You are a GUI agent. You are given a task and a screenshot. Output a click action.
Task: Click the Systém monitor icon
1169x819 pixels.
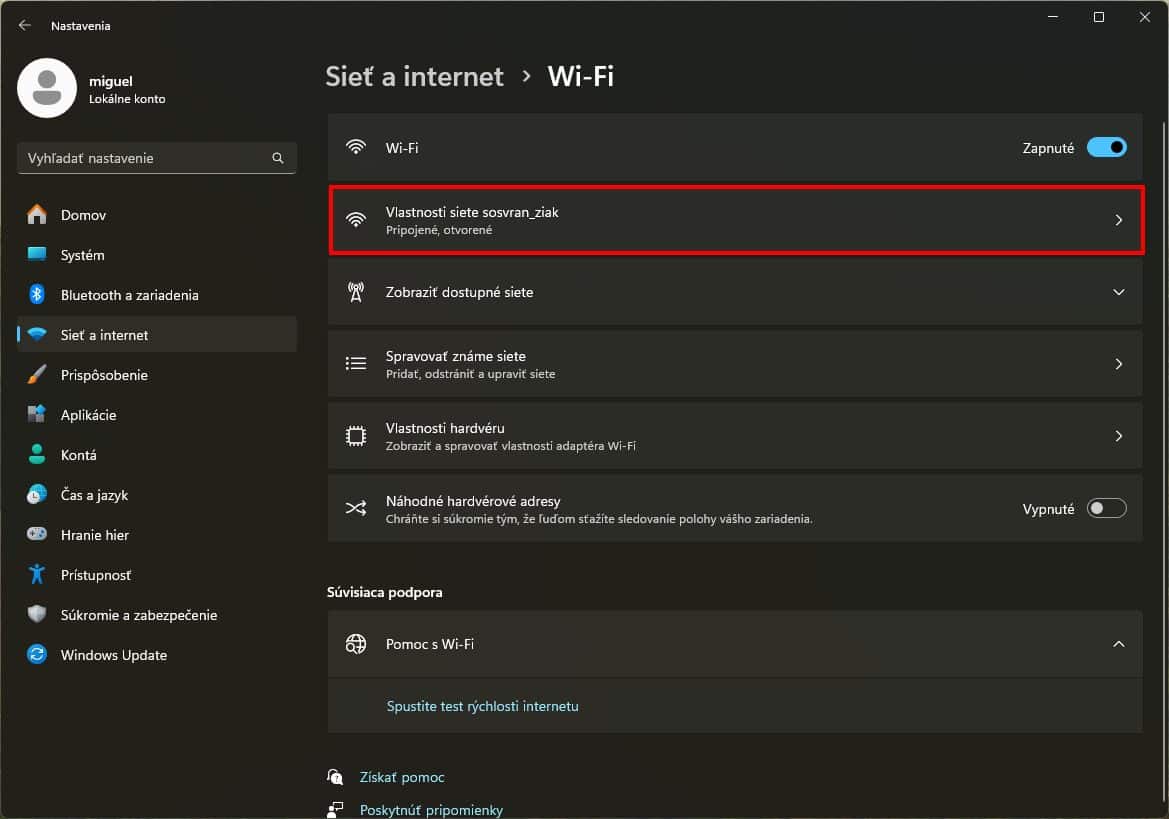click(x=37, y=254)
